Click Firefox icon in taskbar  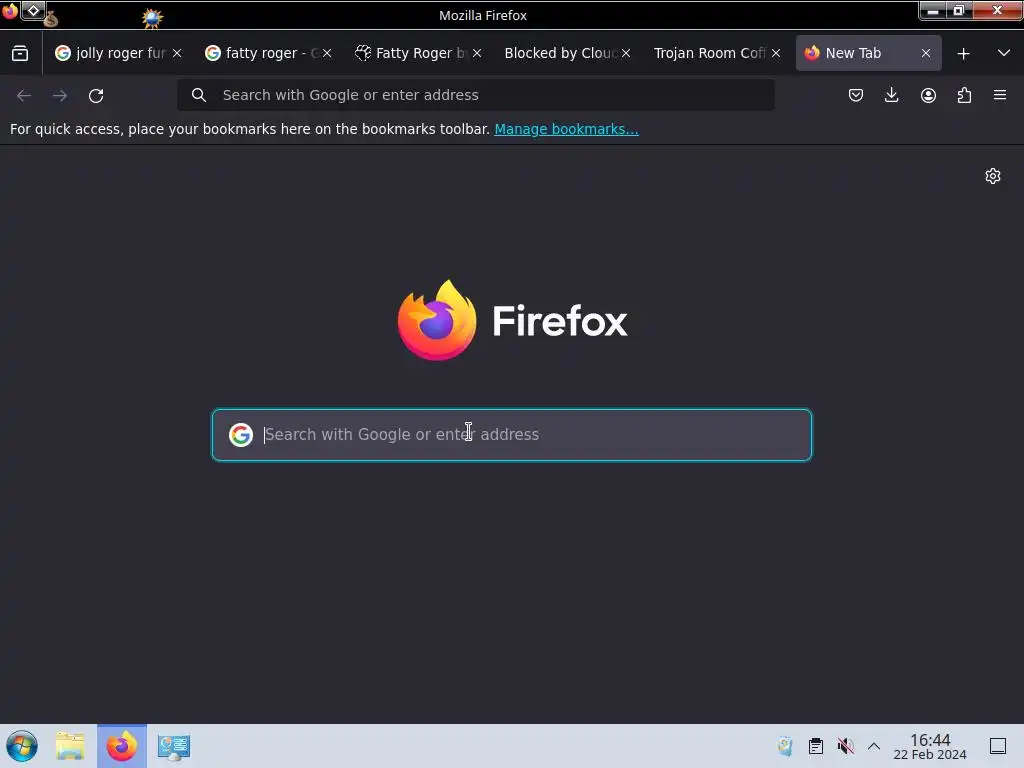(x=122, y=746)
